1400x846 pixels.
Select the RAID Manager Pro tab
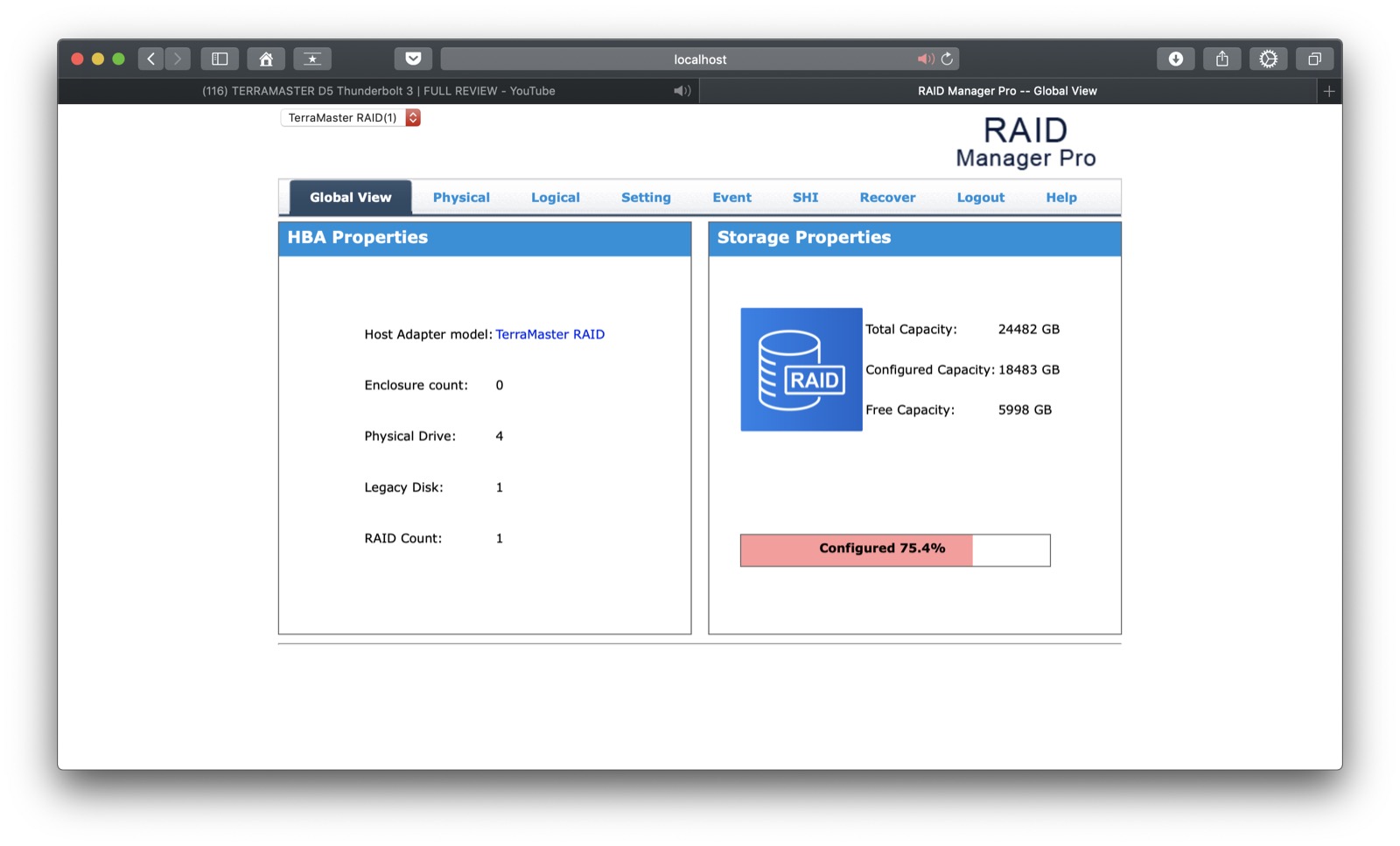[1007, 91]
